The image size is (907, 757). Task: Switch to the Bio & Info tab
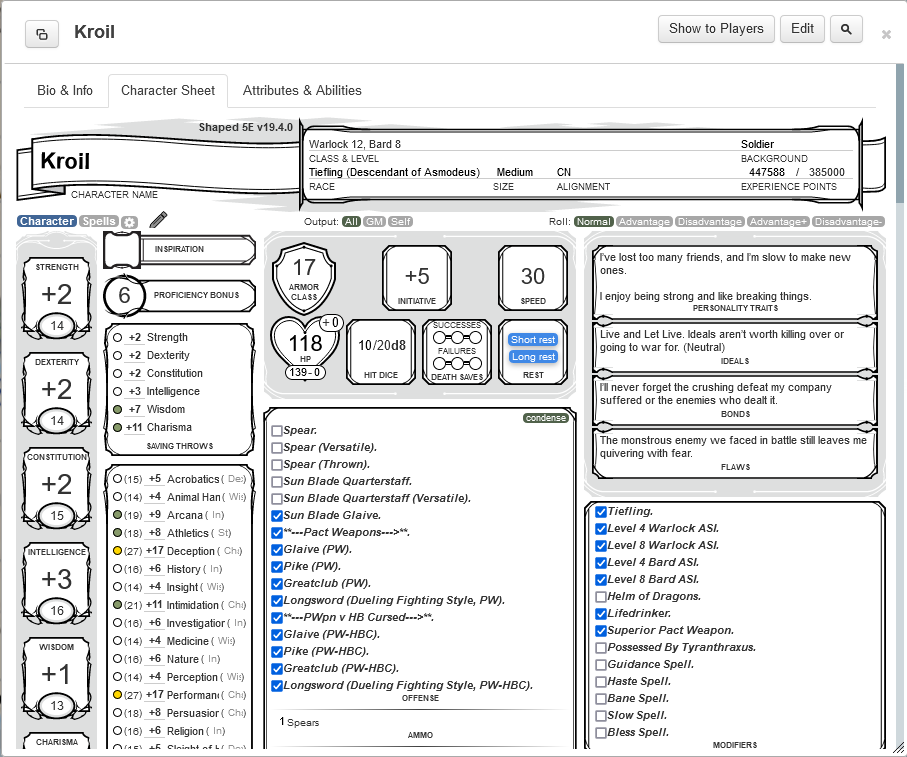click(65, 91)
